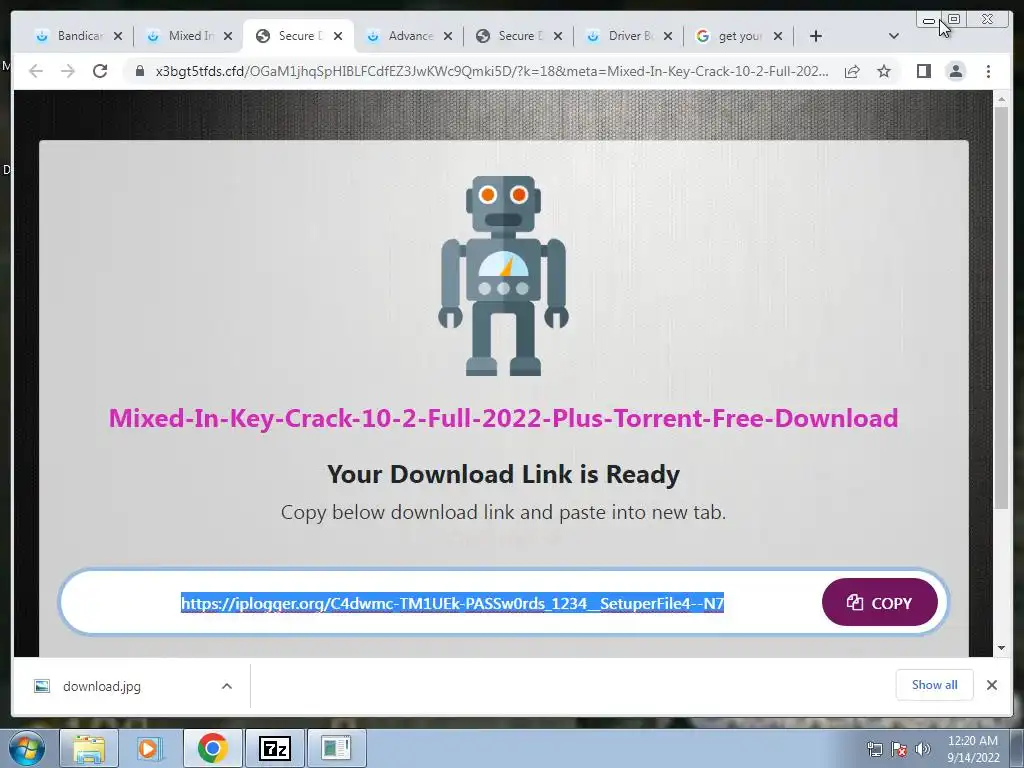Screen dimensions: 1024x768
Task: Click the Mixed-In-Key-Crack title text
Action: click(x=504, y=418)
